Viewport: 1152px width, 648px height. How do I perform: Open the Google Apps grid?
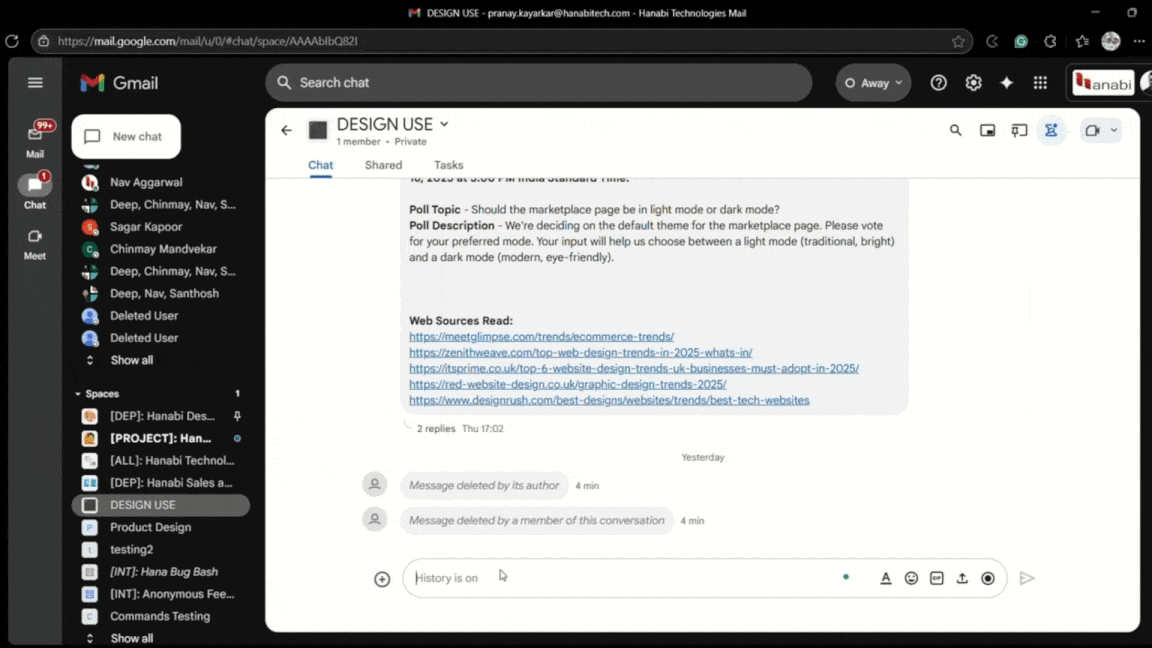point(1039,82)
